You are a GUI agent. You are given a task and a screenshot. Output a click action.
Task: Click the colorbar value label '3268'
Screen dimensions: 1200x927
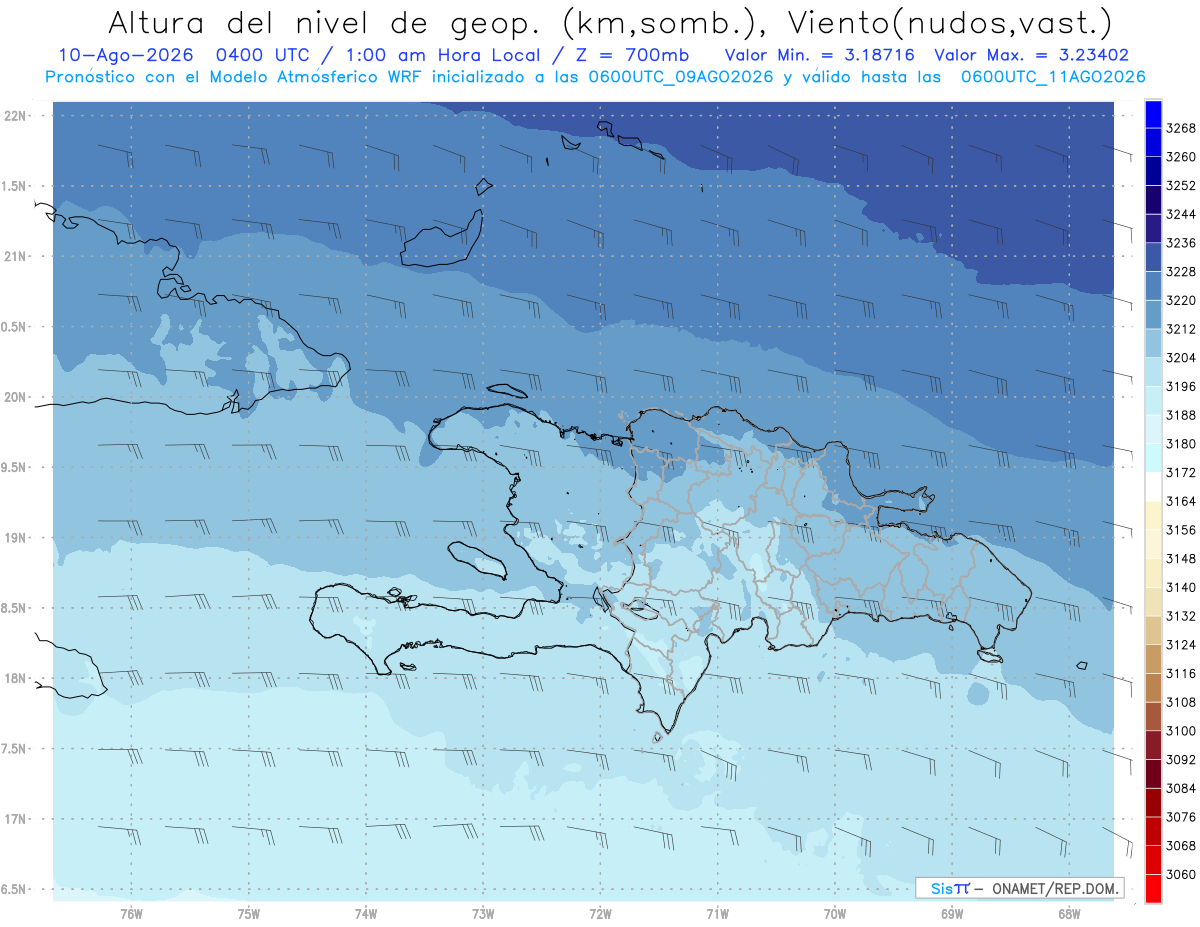pyautogui.click(x=1180, y=128)
